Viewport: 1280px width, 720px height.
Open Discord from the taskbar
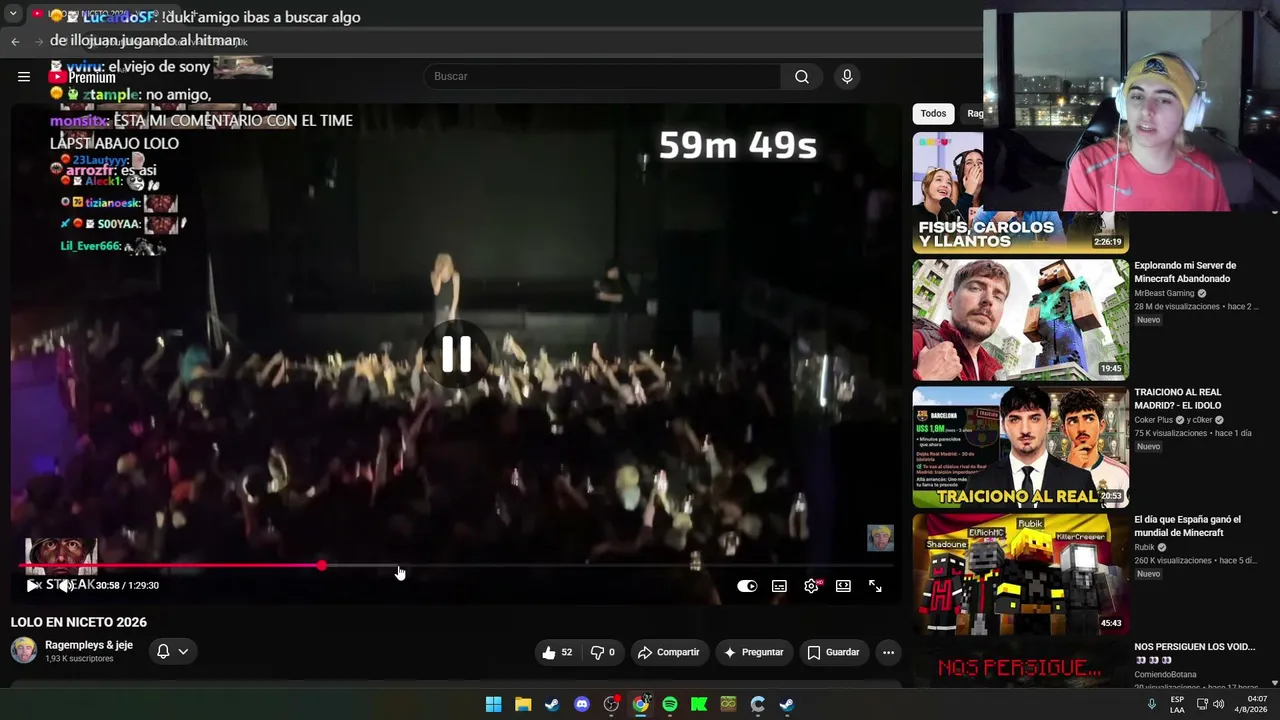[582, 704]
